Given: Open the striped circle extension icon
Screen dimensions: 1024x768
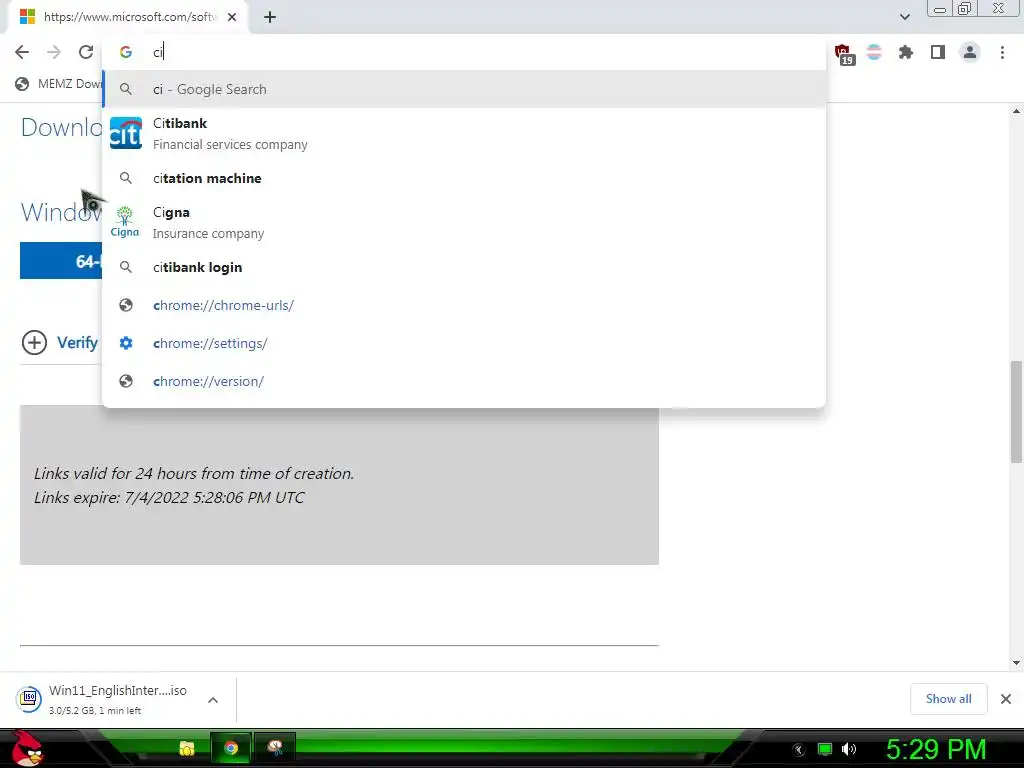Looking at the screenshot, I should [x=874, y=52].
